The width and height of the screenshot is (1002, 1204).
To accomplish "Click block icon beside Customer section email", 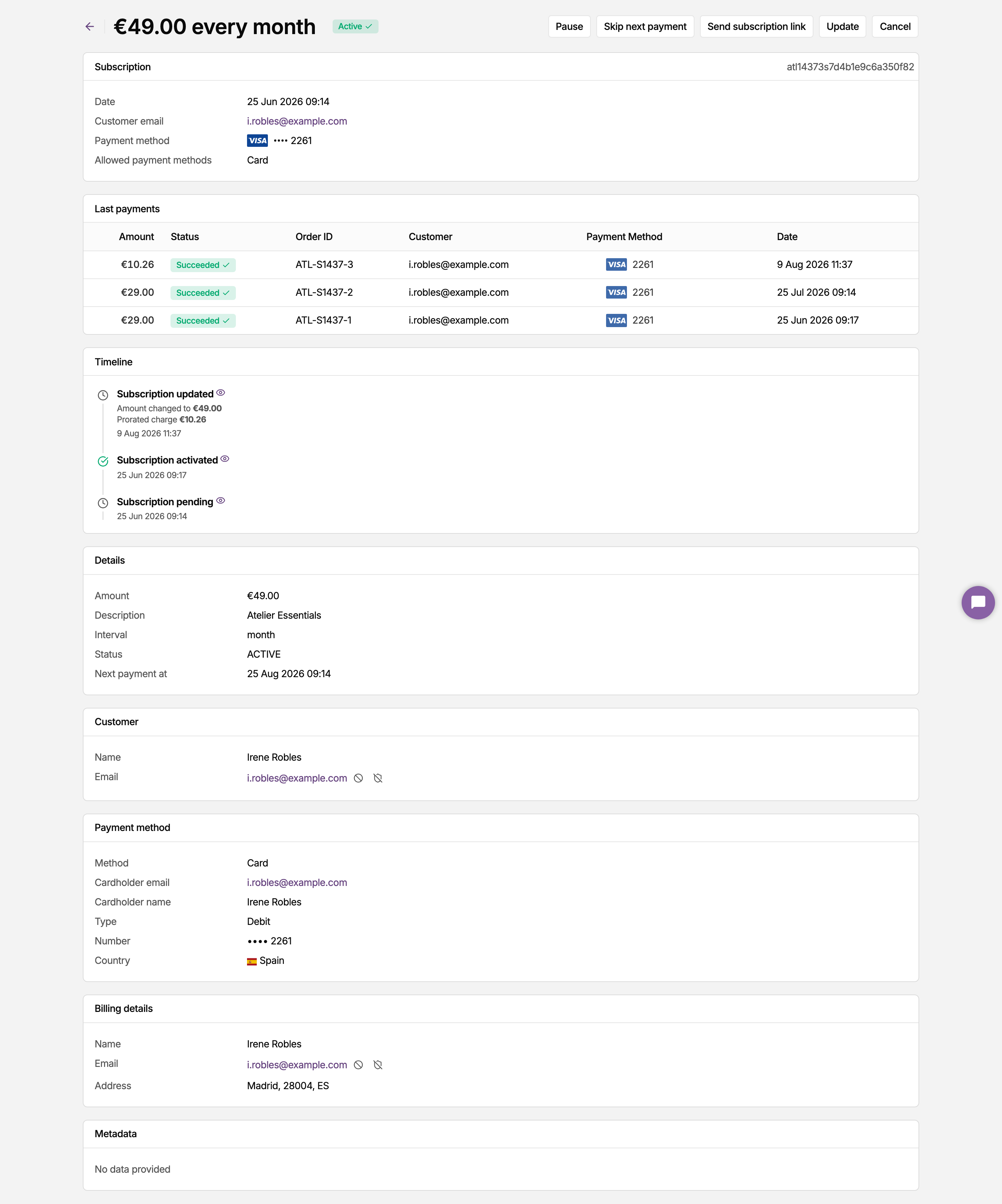I will (x=358, y=778).
